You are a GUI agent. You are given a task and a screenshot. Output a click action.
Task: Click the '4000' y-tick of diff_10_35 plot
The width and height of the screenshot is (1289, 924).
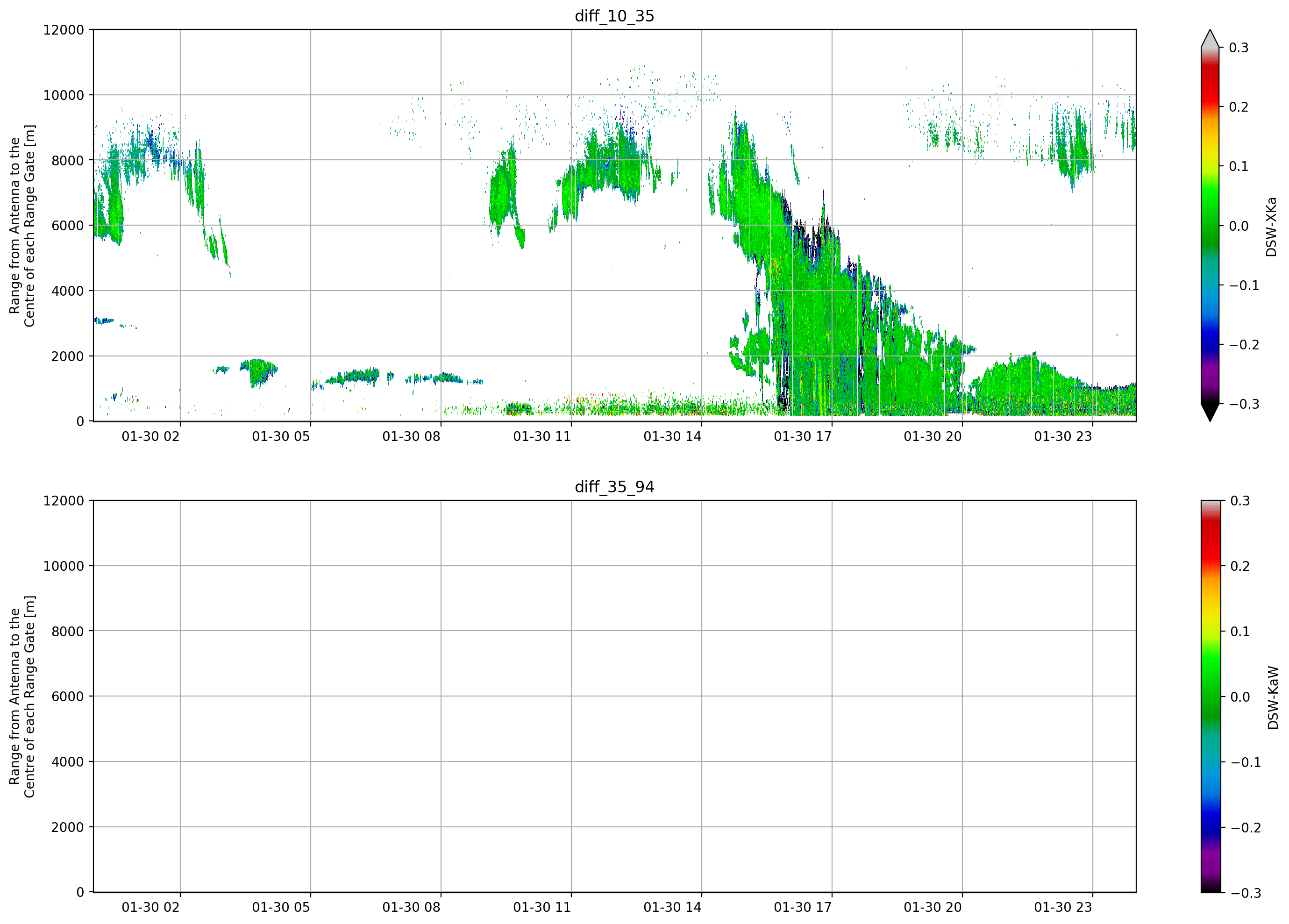pos(68,291)
